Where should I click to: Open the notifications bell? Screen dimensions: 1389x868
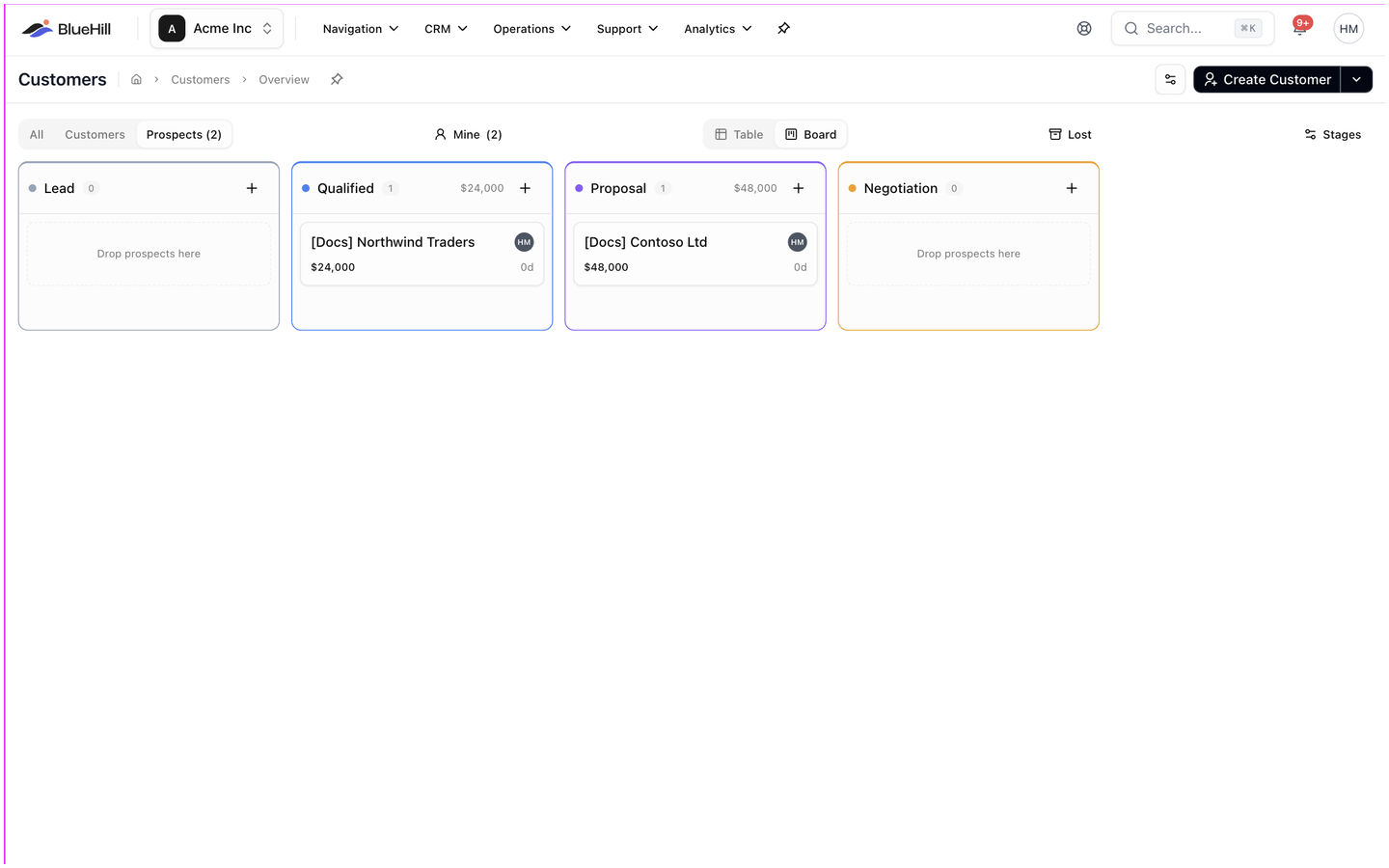pos(1300,28)
